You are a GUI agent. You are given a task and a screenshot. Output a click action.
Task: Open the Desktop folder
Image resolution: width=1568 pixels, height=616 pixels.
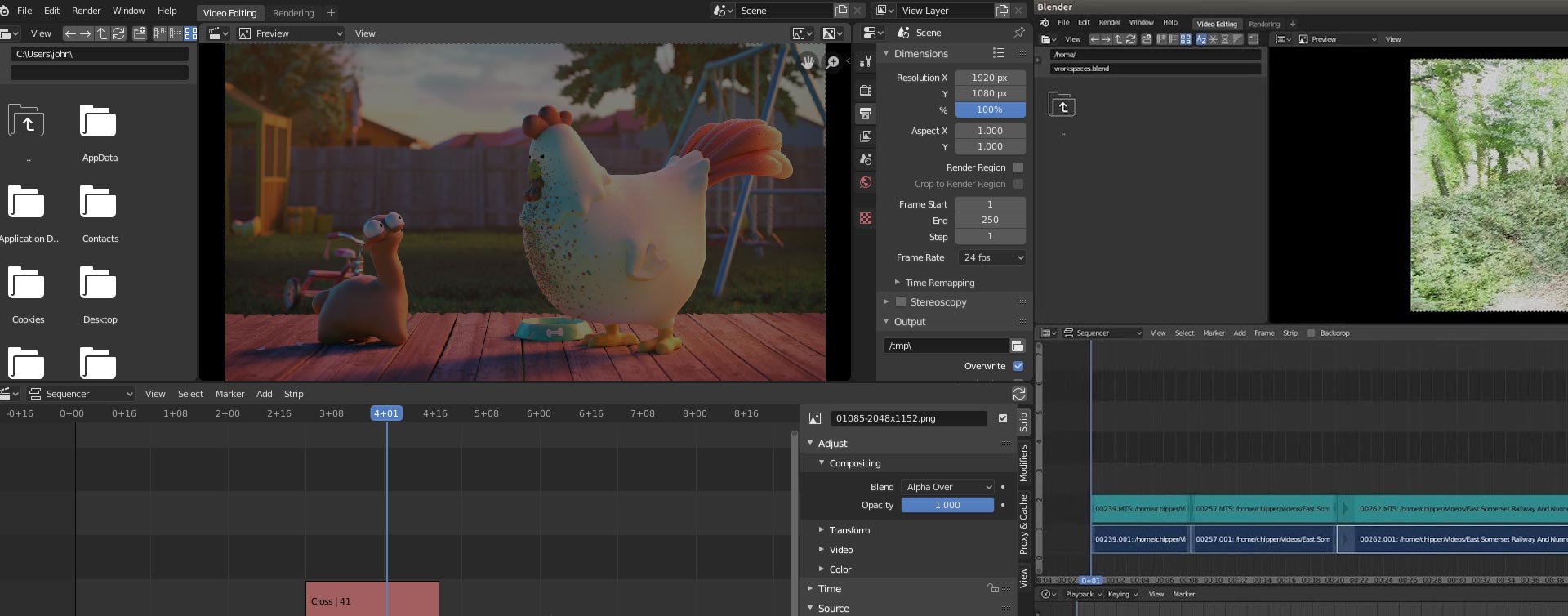[99, 292]
